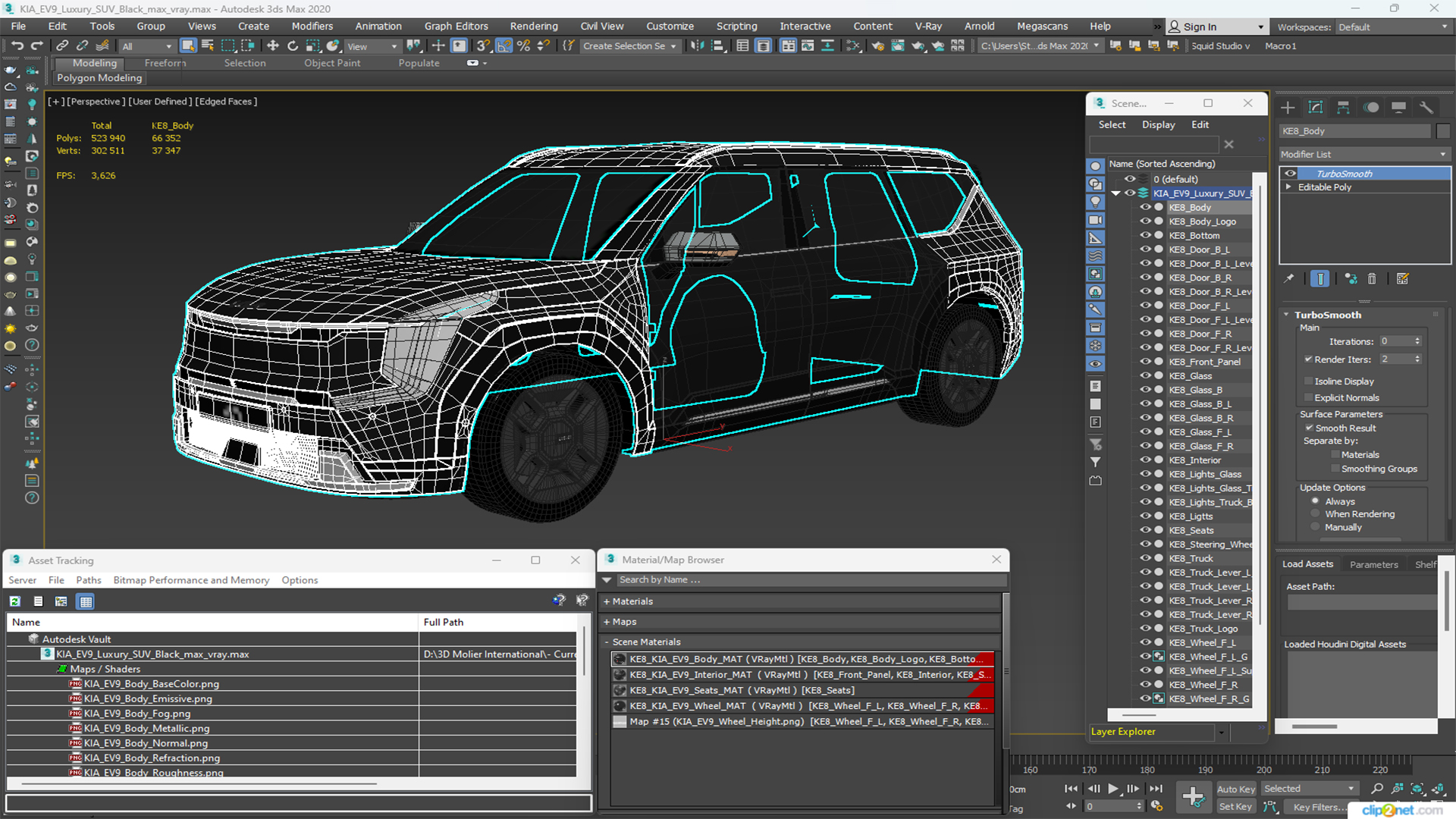Viewport: 1456px width, 819px height.
Task: Click the Auto Key button
Action: click(x=1236, y=789)
